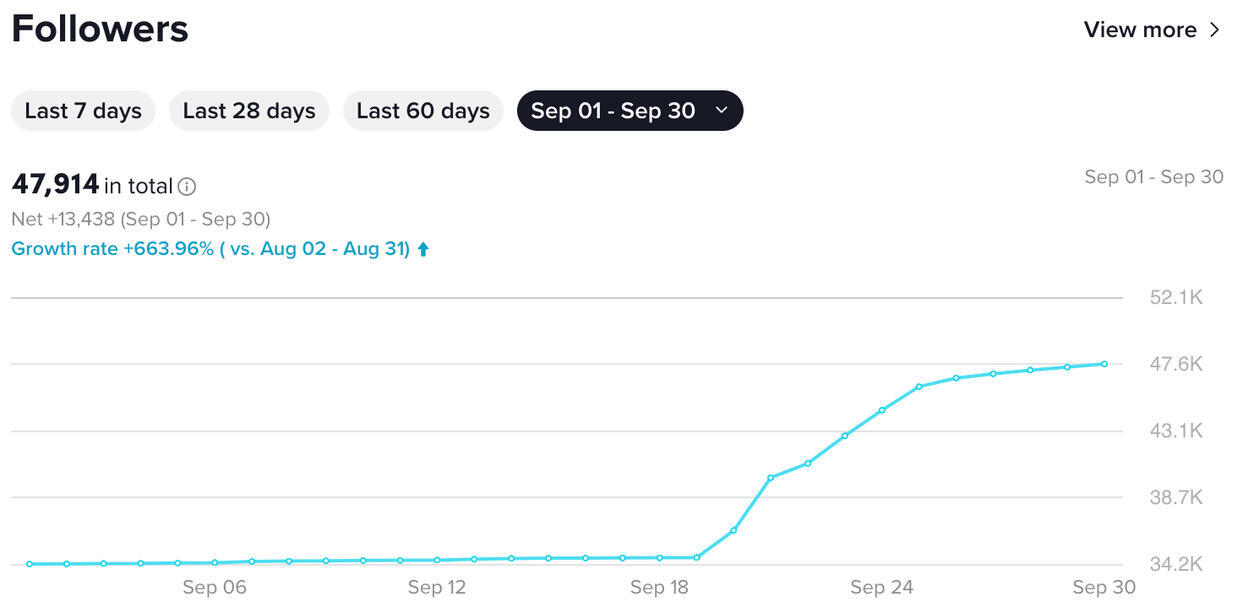Click the Sep 24 axis label
The height and width of the screenshot is (613, 1237).
[882, 588]
